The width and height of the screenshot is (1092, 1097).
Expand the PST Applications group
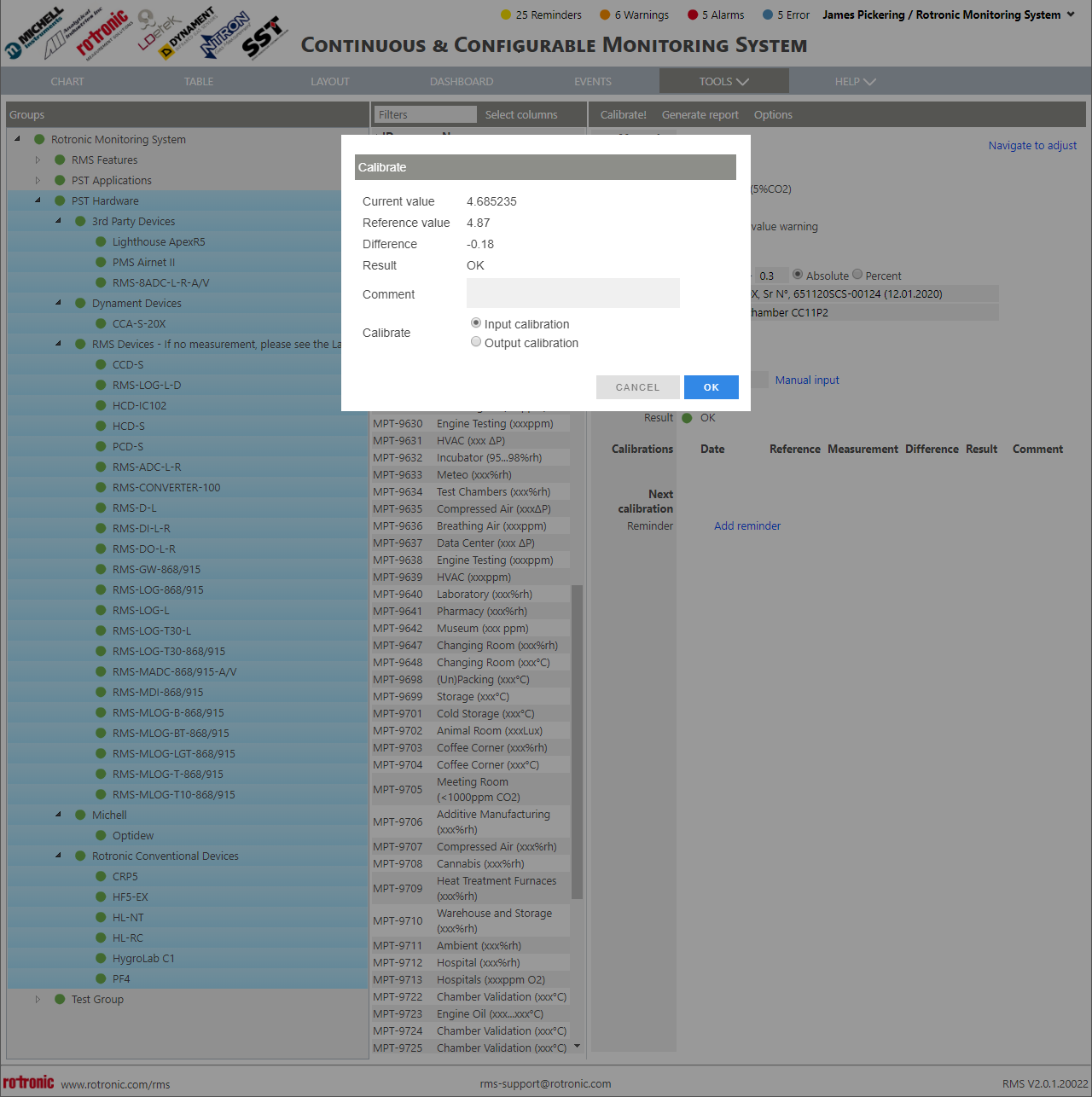coord(38,180)
